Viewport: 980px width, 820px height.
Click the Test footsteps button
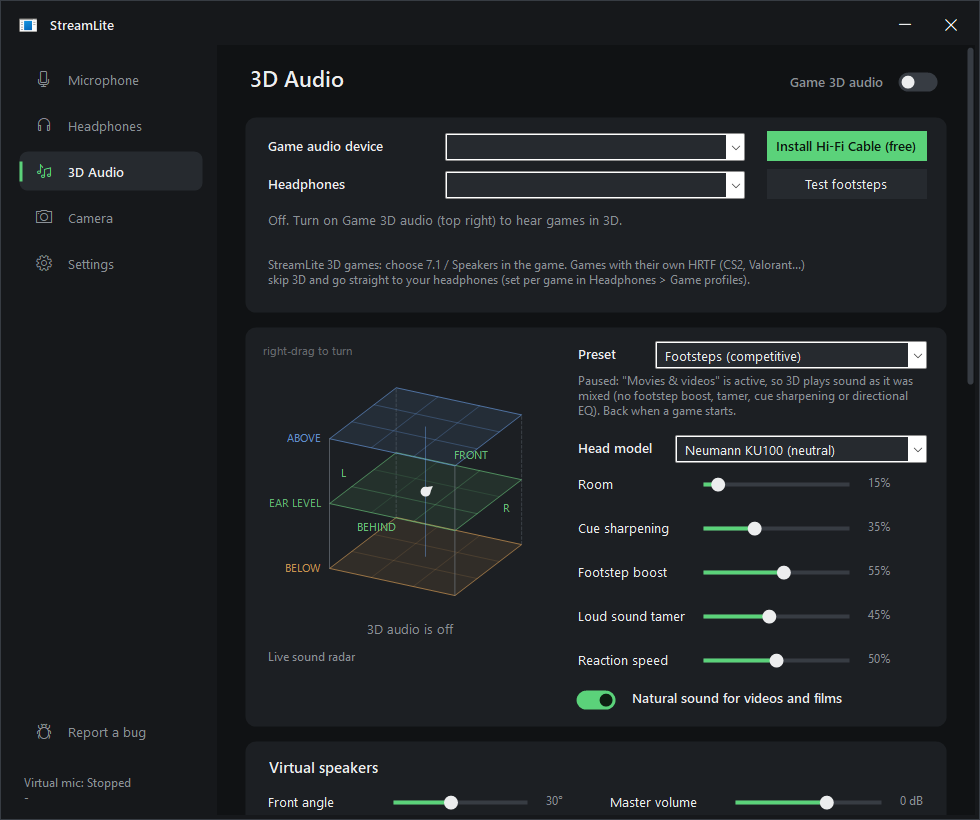846,184
